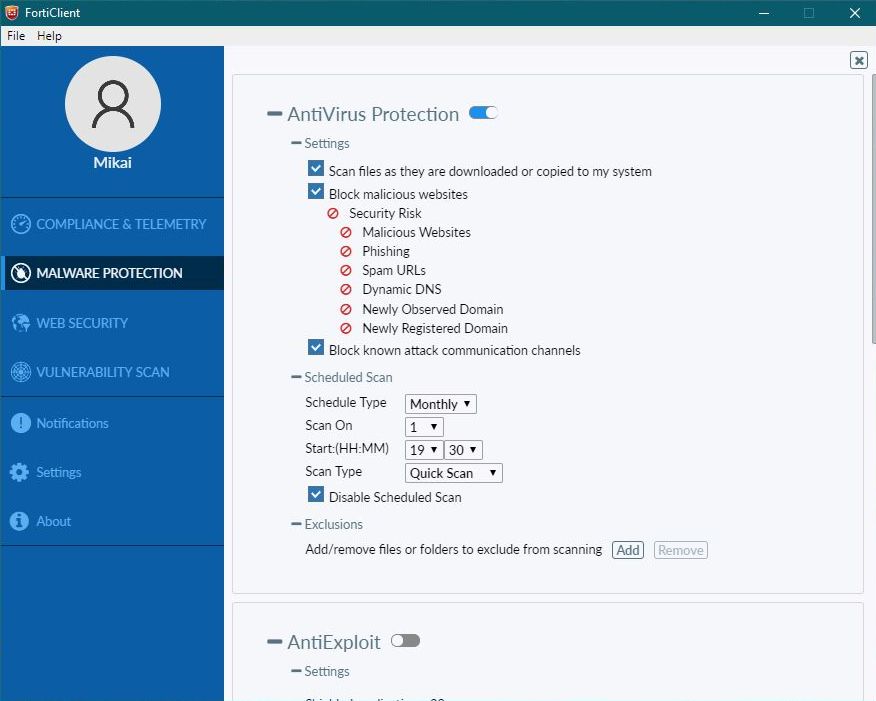Open the start minute dropdown showing 30
Viewport: 876px width, 701px height.
pyautogui.click(x=463, y=450)
